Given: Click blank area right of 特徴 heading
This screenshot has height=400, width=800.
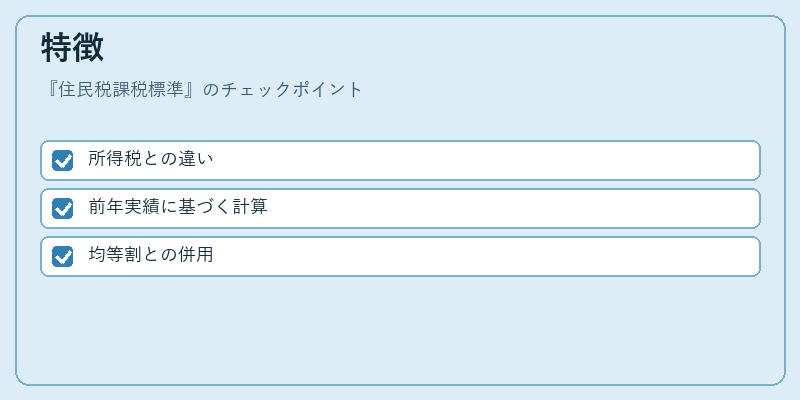Looking at the screenshot, I should point(439,48).
